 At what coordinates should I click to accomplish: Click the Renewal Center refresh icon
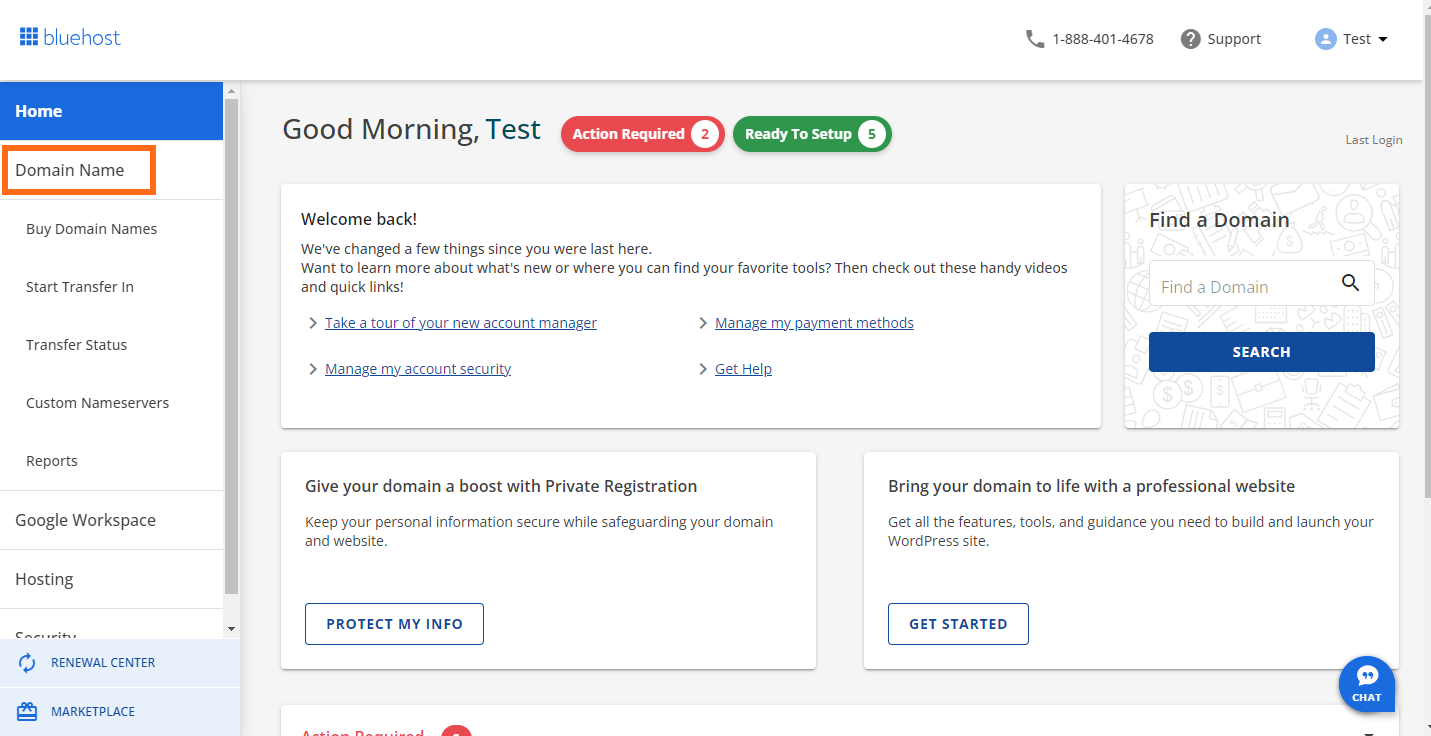point(28,663)
